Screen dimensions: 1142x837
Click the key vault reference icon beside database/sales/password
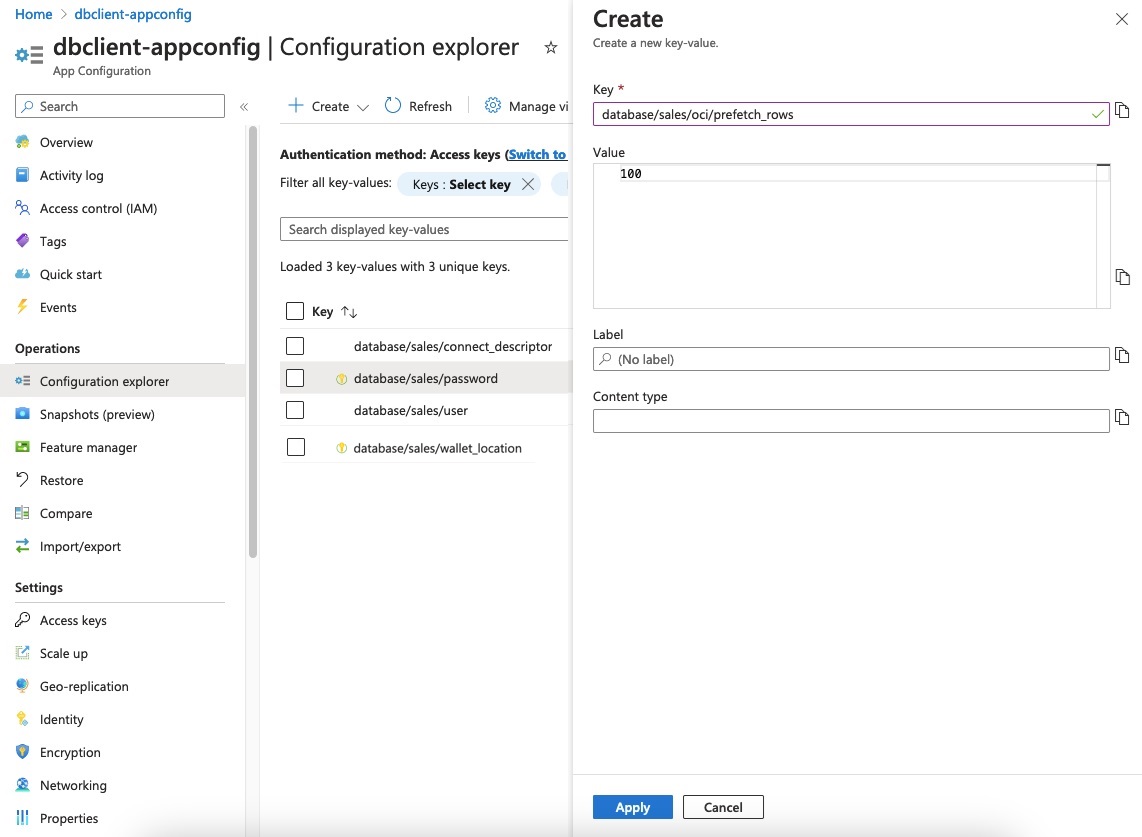(341, 379)
